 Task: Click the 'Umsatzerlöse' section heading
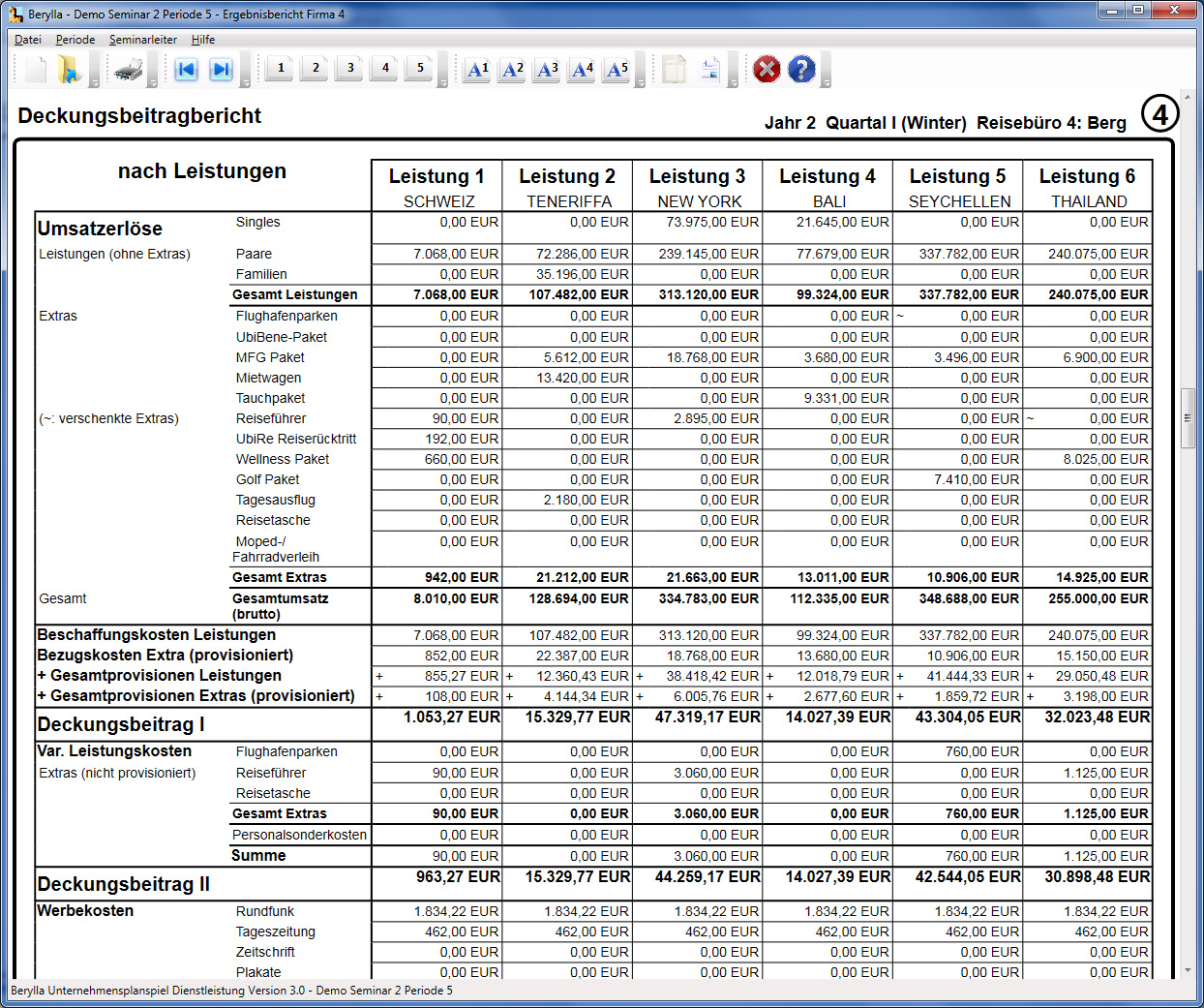click(x=100, y=229)
